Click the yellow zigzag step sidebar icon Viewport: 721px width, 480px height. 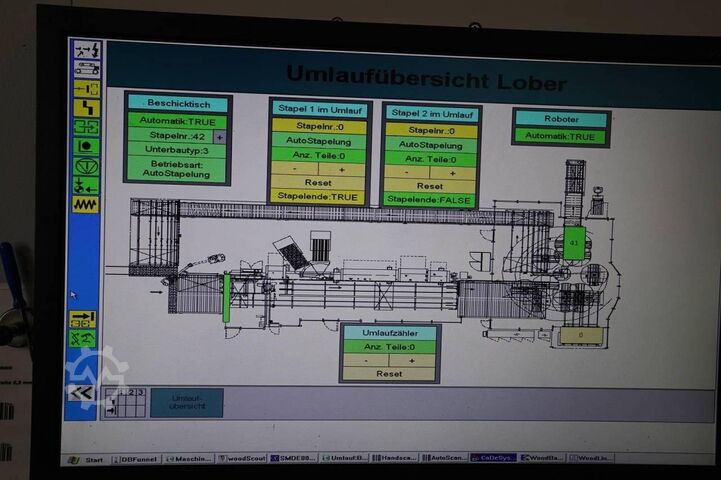click(86, 108)
